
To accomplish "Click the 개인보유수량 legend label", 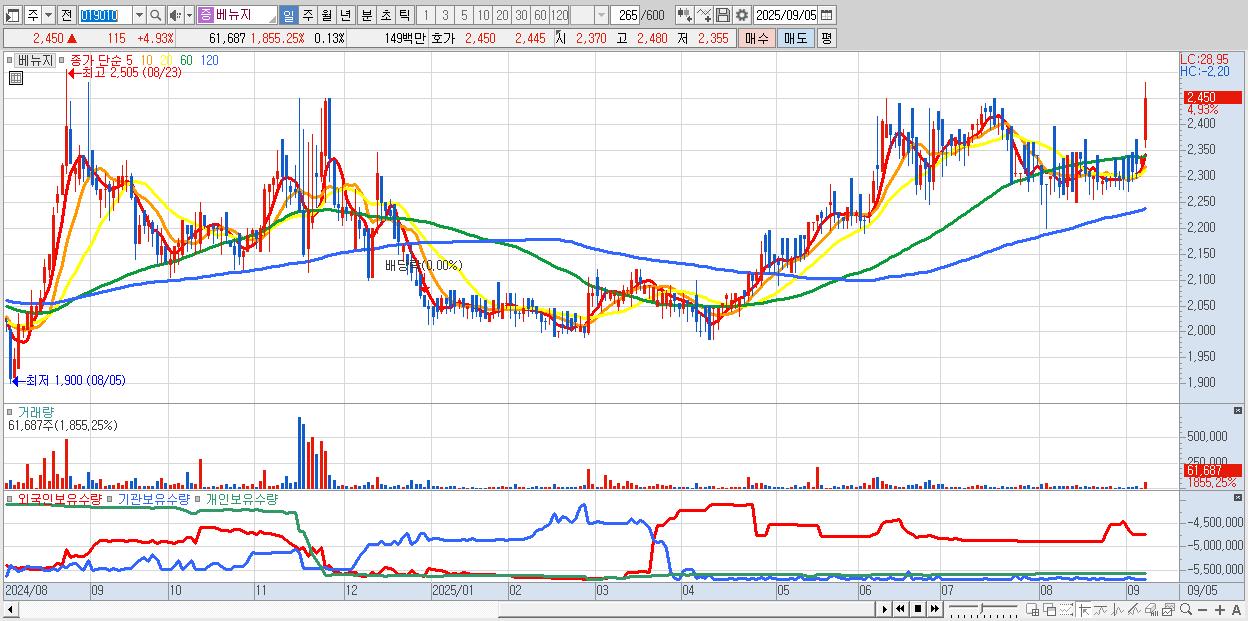I will [241, 499].
